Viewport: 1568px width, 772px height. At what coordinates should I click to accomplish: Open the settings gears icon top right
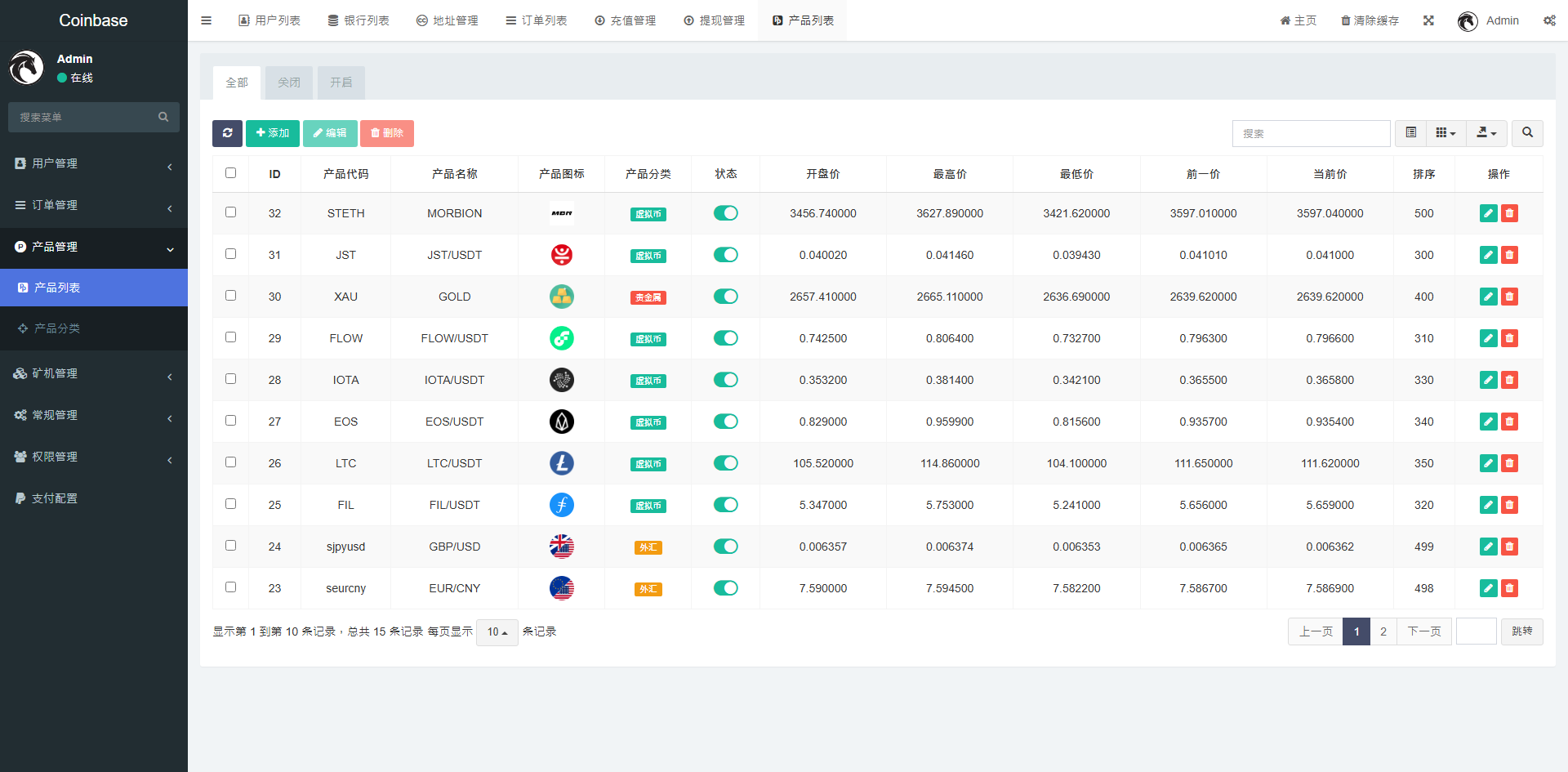point(1549,20)
